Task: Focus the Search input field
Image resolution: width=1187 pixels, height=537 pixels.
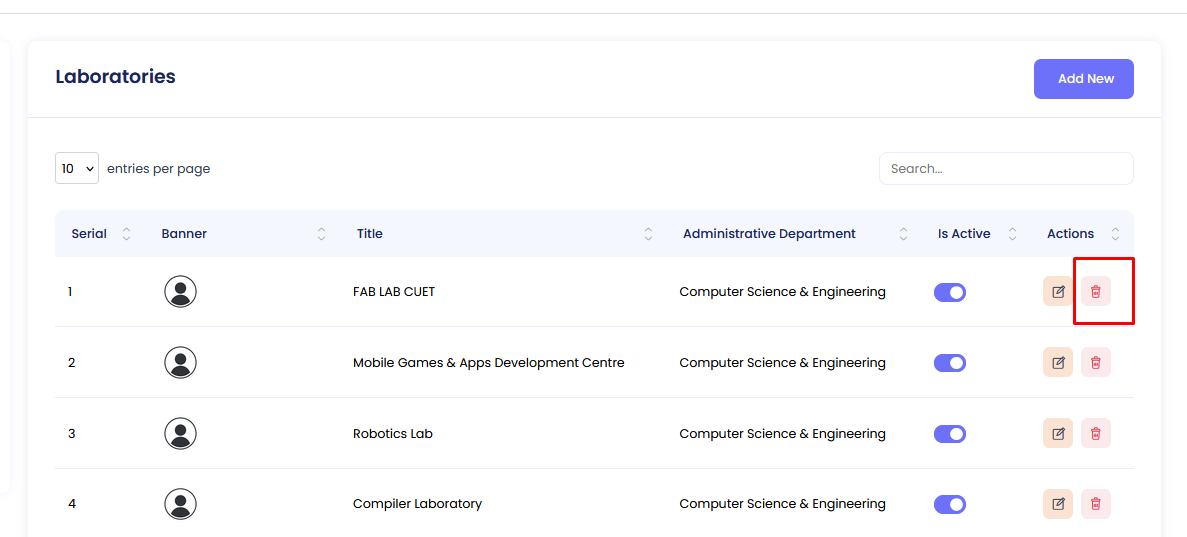Action: pos(1005,169)
